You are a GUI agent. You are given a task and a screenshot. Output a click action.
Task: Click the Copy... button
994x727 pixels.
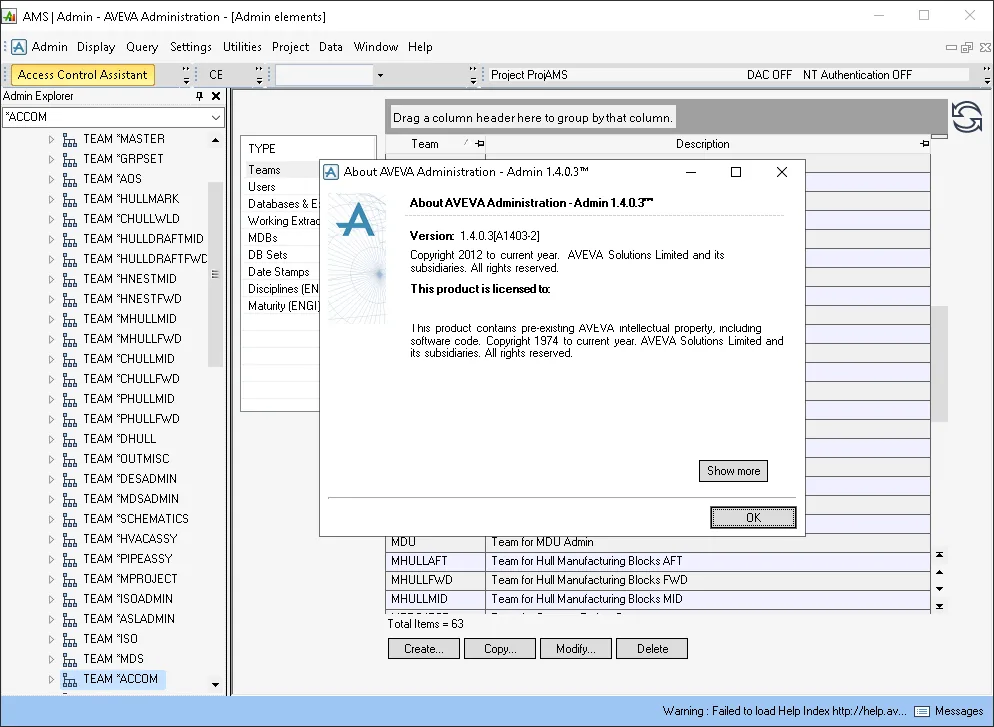pos(500,649)
